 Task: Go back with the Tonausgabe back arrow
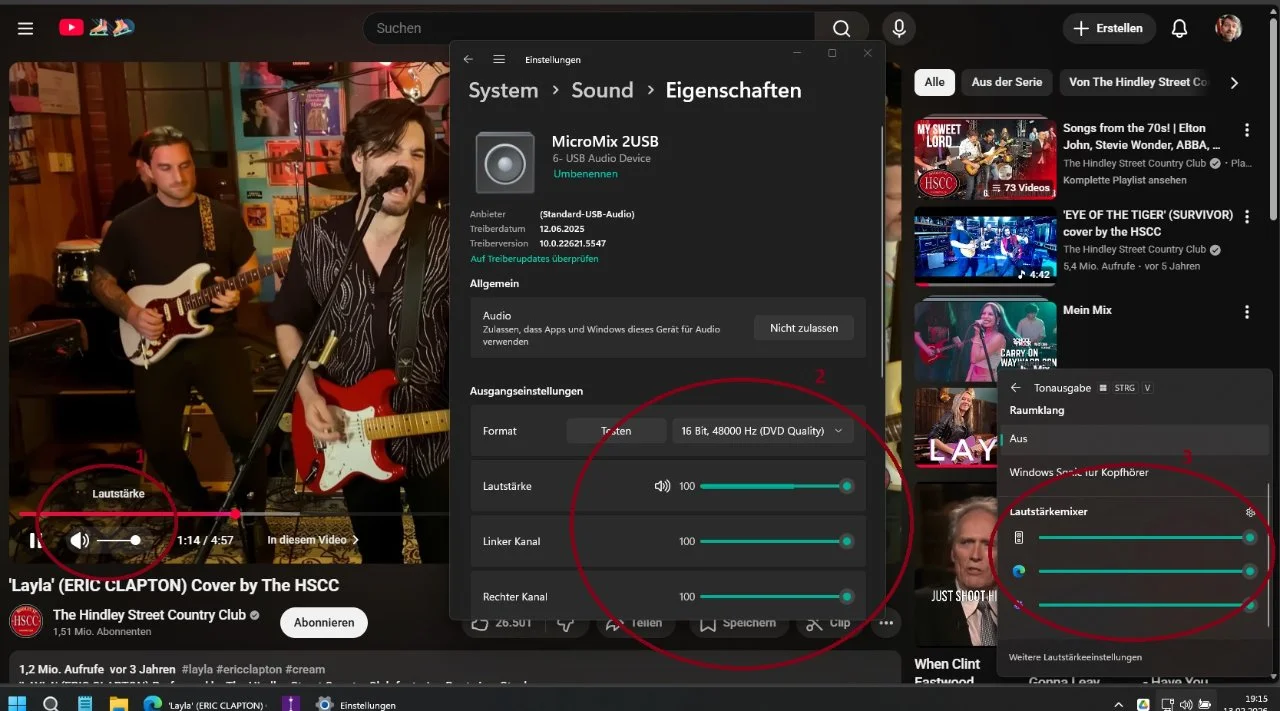click(1015, 388)
